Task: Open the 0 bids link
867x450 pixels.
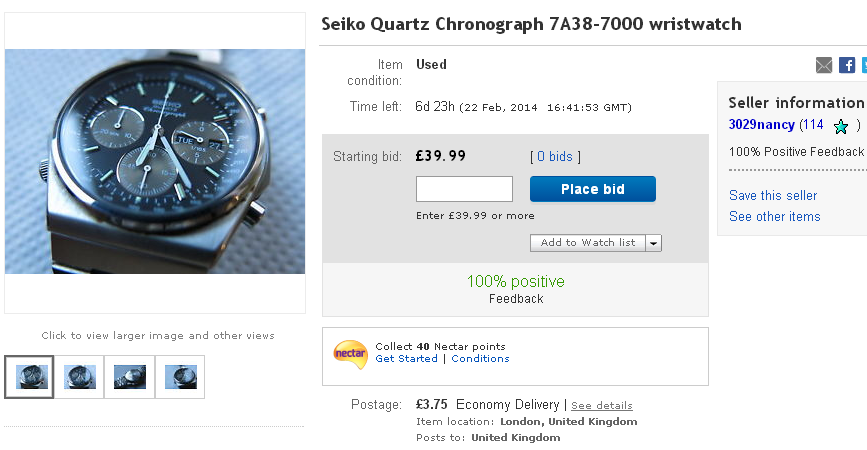Action: coord(555,157)
